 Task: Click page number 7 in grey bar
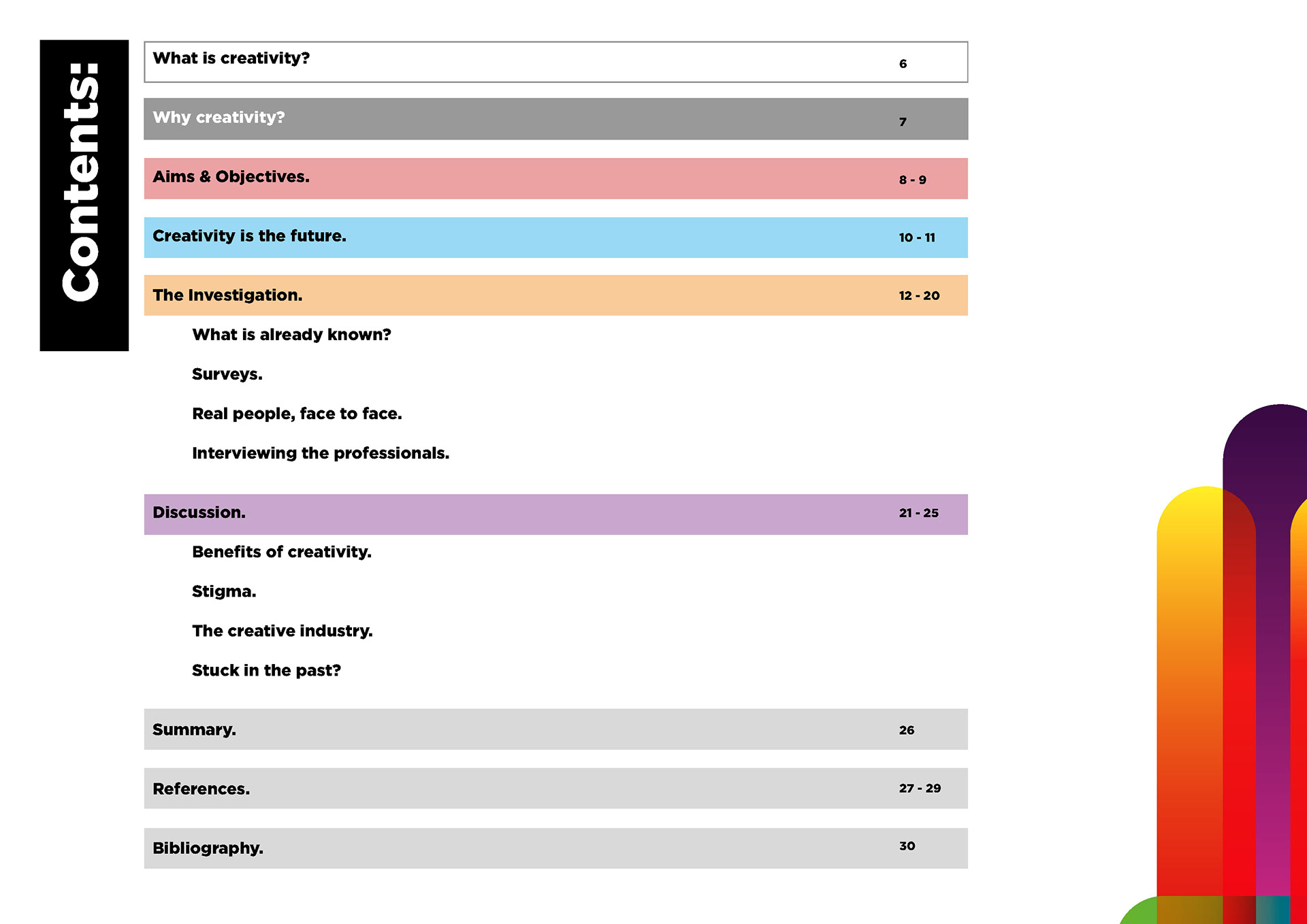[903, 122]
